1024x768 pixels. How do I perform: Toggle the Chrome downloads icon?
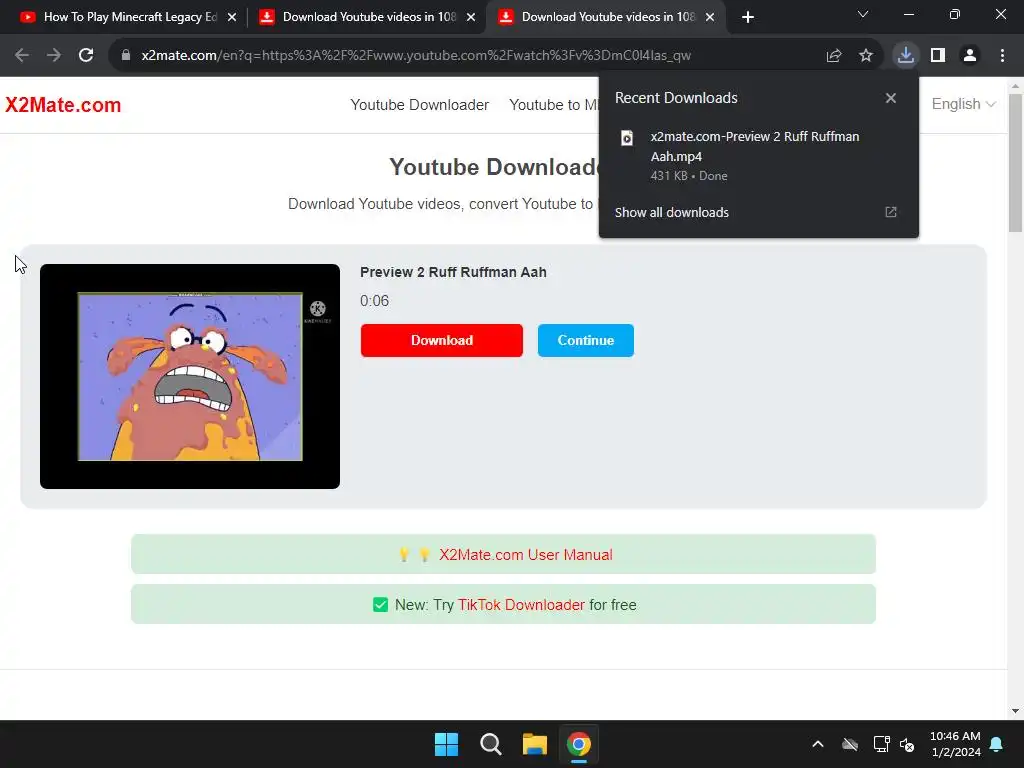[x=906, y=56]
